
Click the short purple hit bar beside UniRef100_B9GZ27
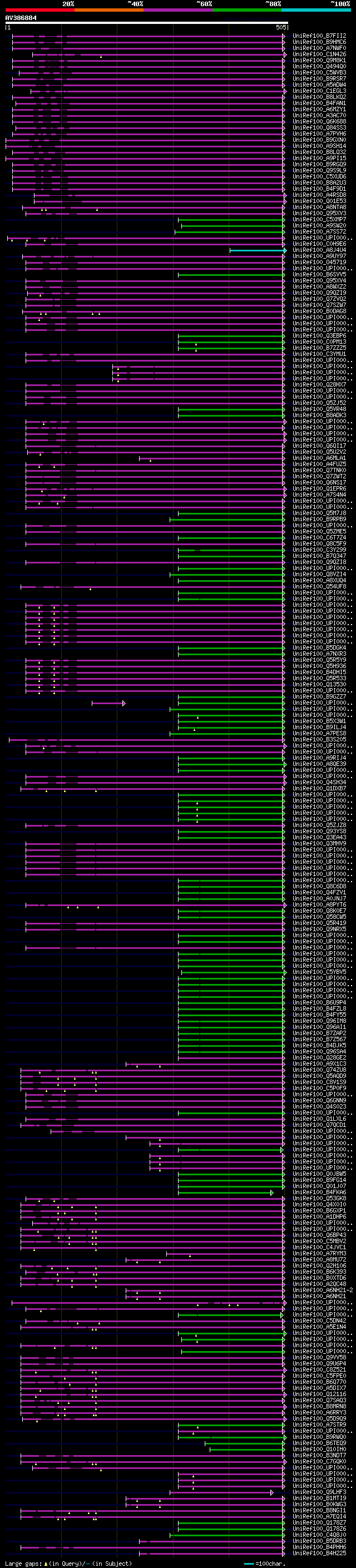108,703
